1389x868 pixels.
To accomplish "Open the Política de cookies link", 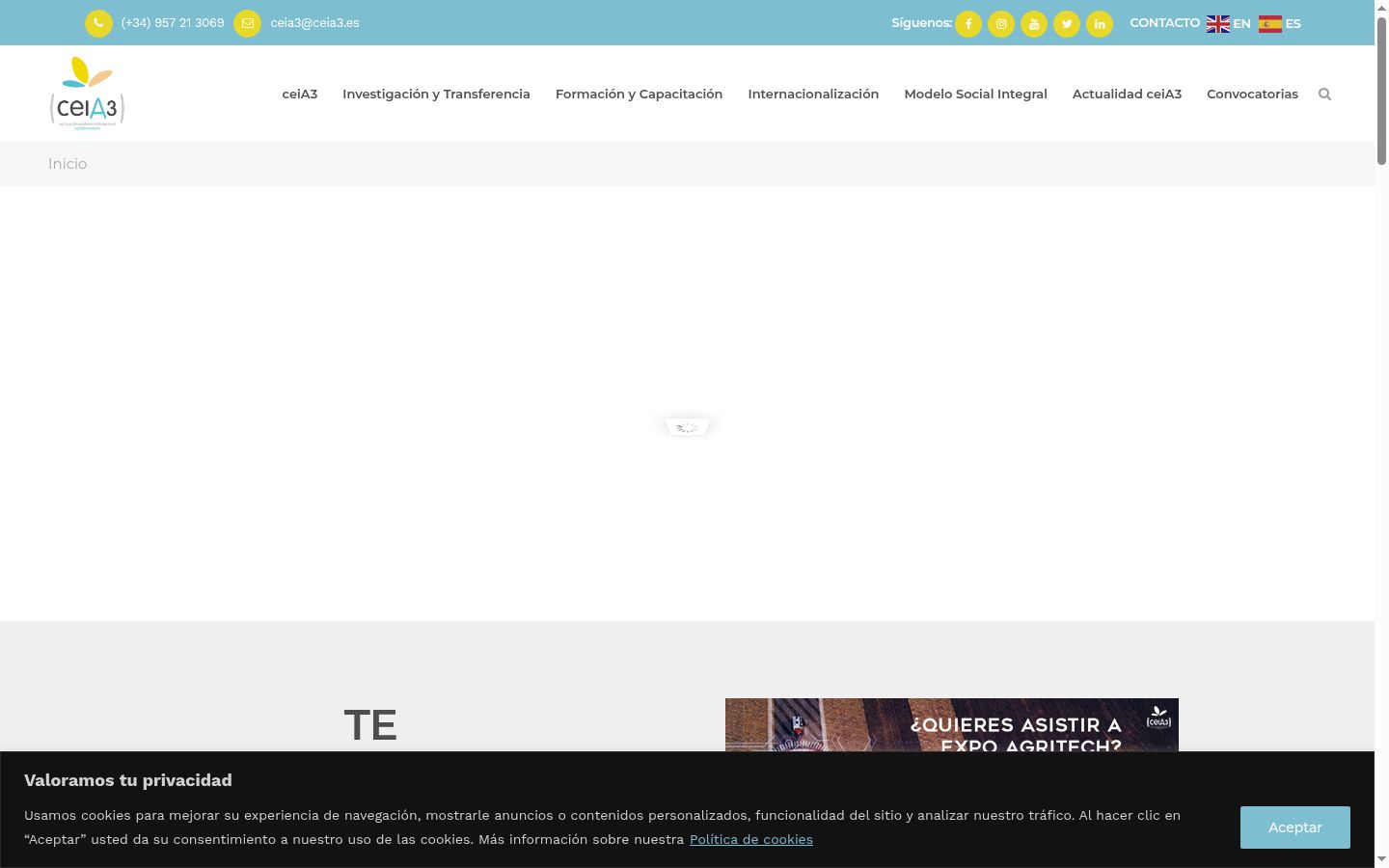I will pos(750,839).
